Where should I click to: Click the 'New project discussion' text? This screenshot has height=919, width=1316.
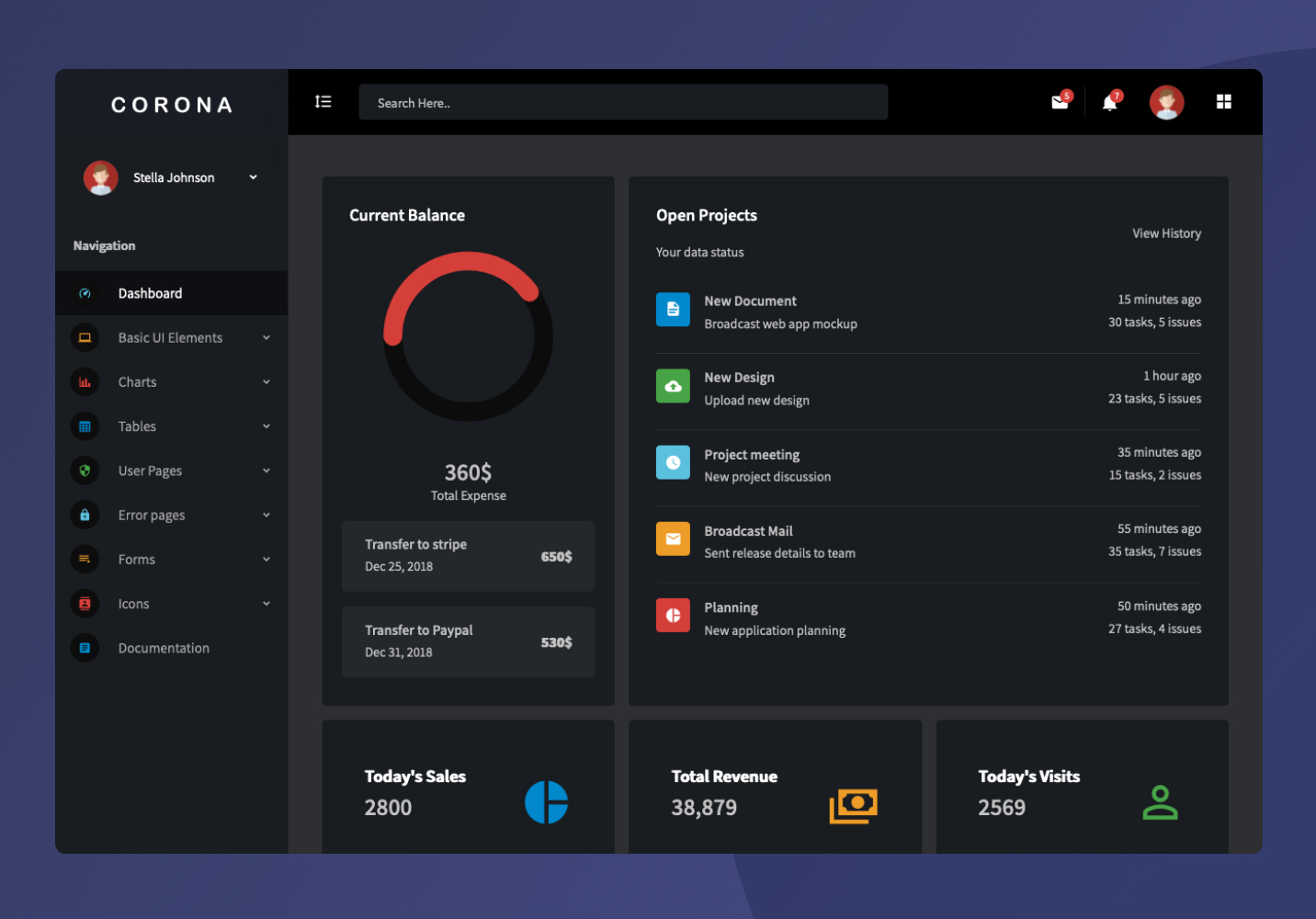tap(767, 477)
